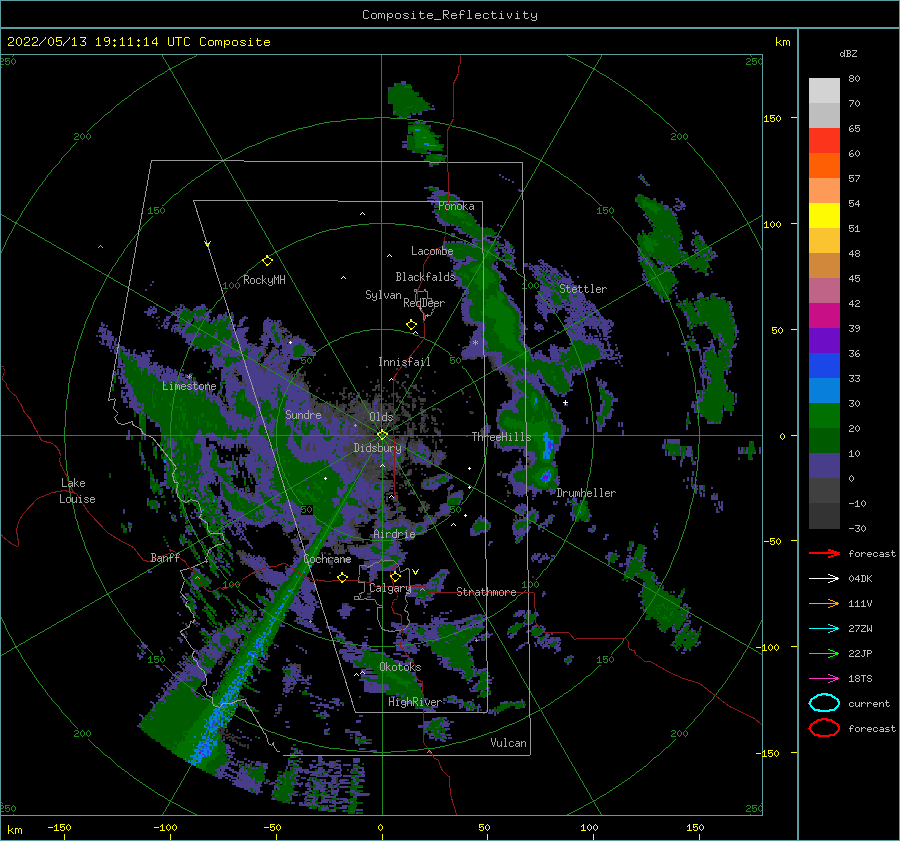
Task: Click the Strathmore label
Action: coord(486,592)
